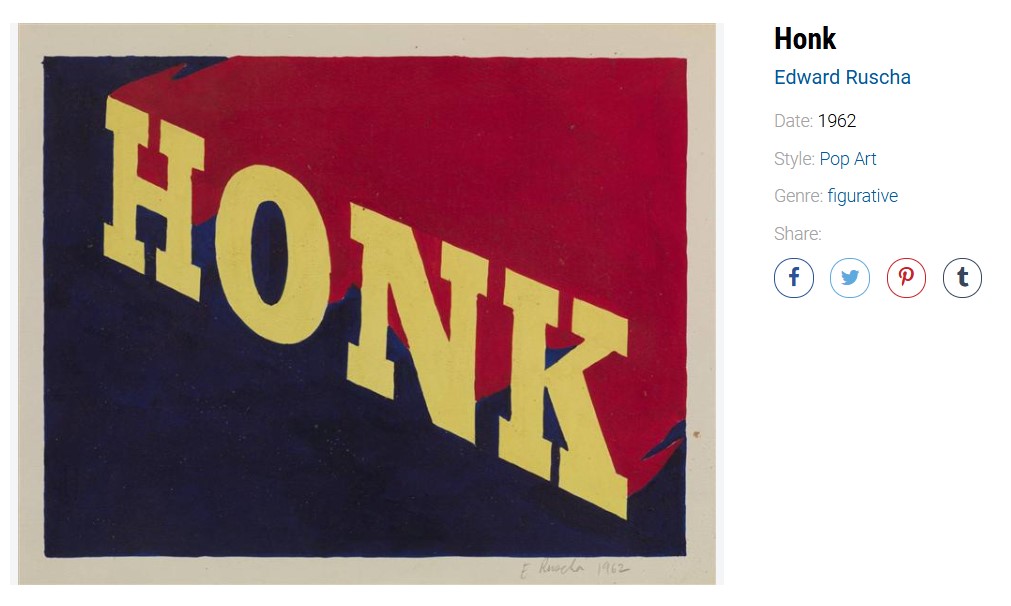Click the Date: label
Image resolution: width=1011 pixels, height=606 pixels.
click(x=793, y=121)
